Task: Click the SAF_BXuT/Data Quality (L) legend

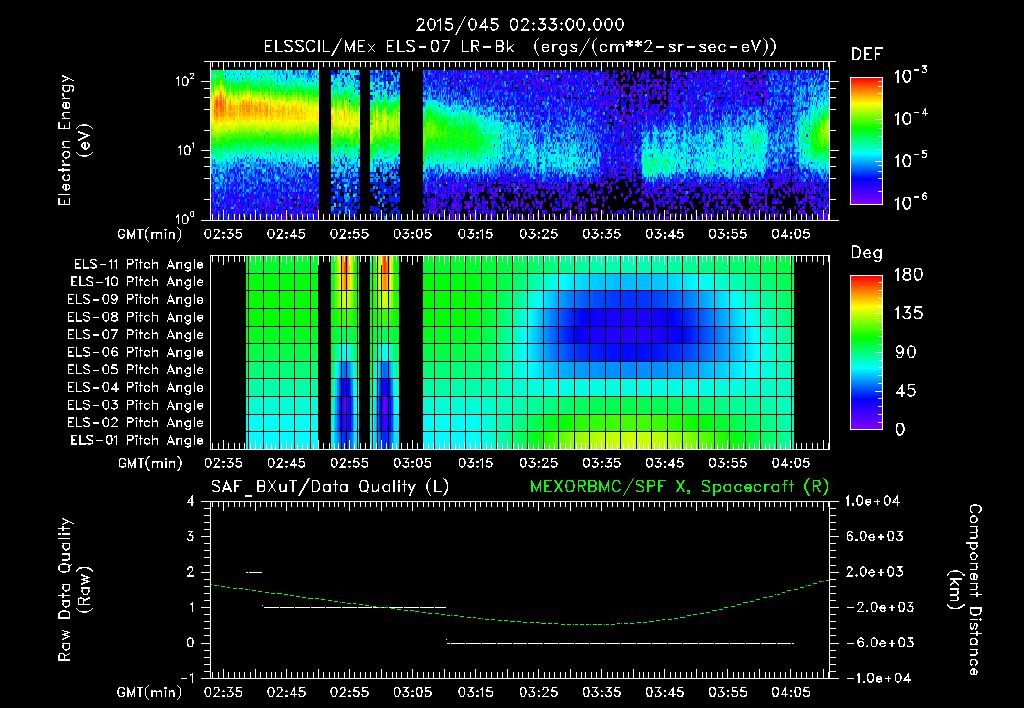Action: (330, 487)
